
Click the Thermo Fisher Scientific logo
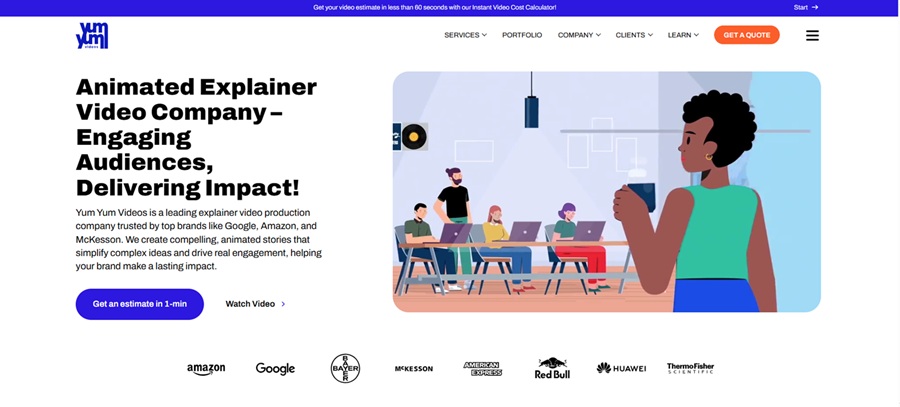690,368
